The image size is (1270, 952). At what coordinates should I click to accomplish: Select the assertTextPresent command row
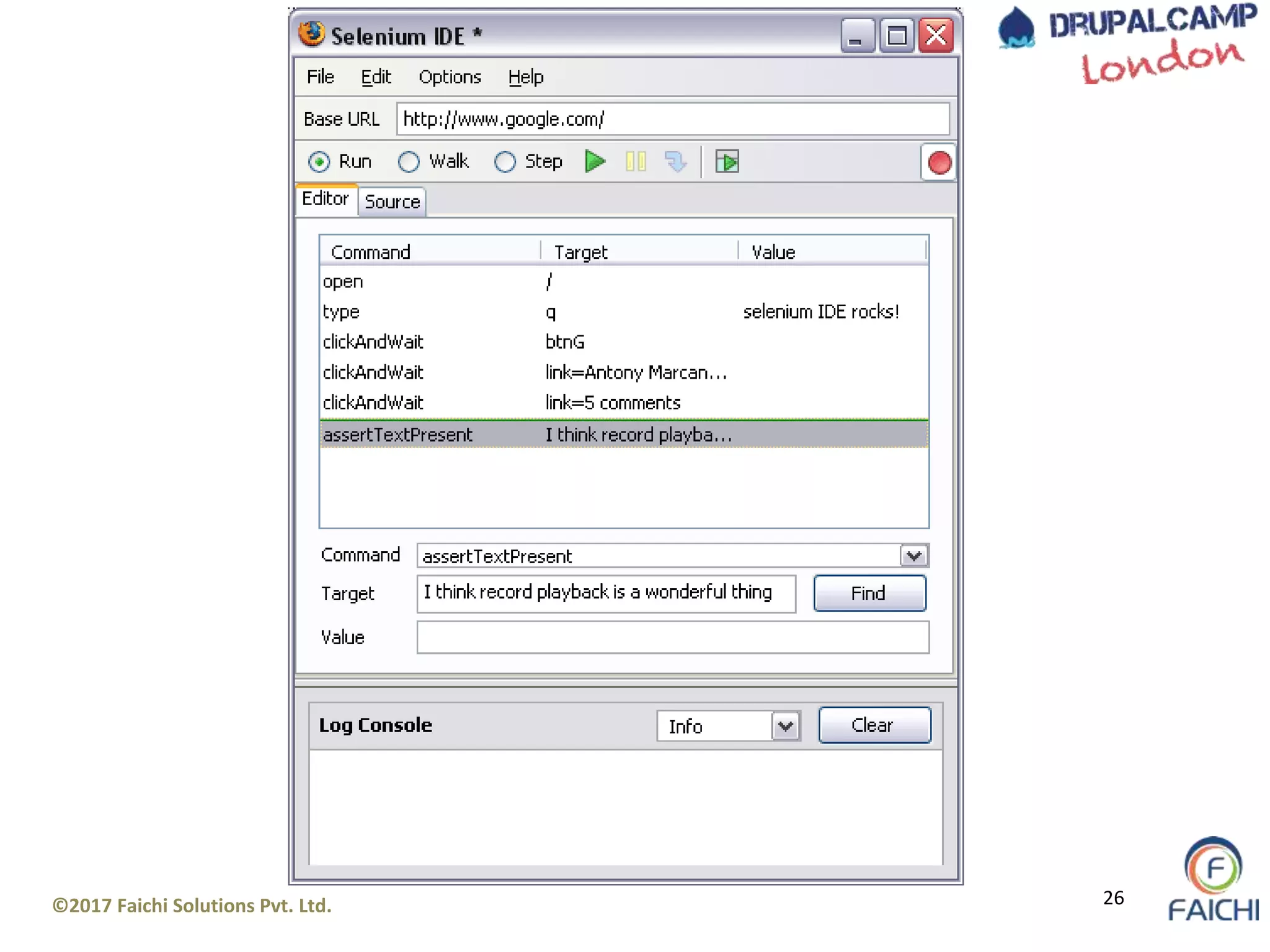[623, 434]
